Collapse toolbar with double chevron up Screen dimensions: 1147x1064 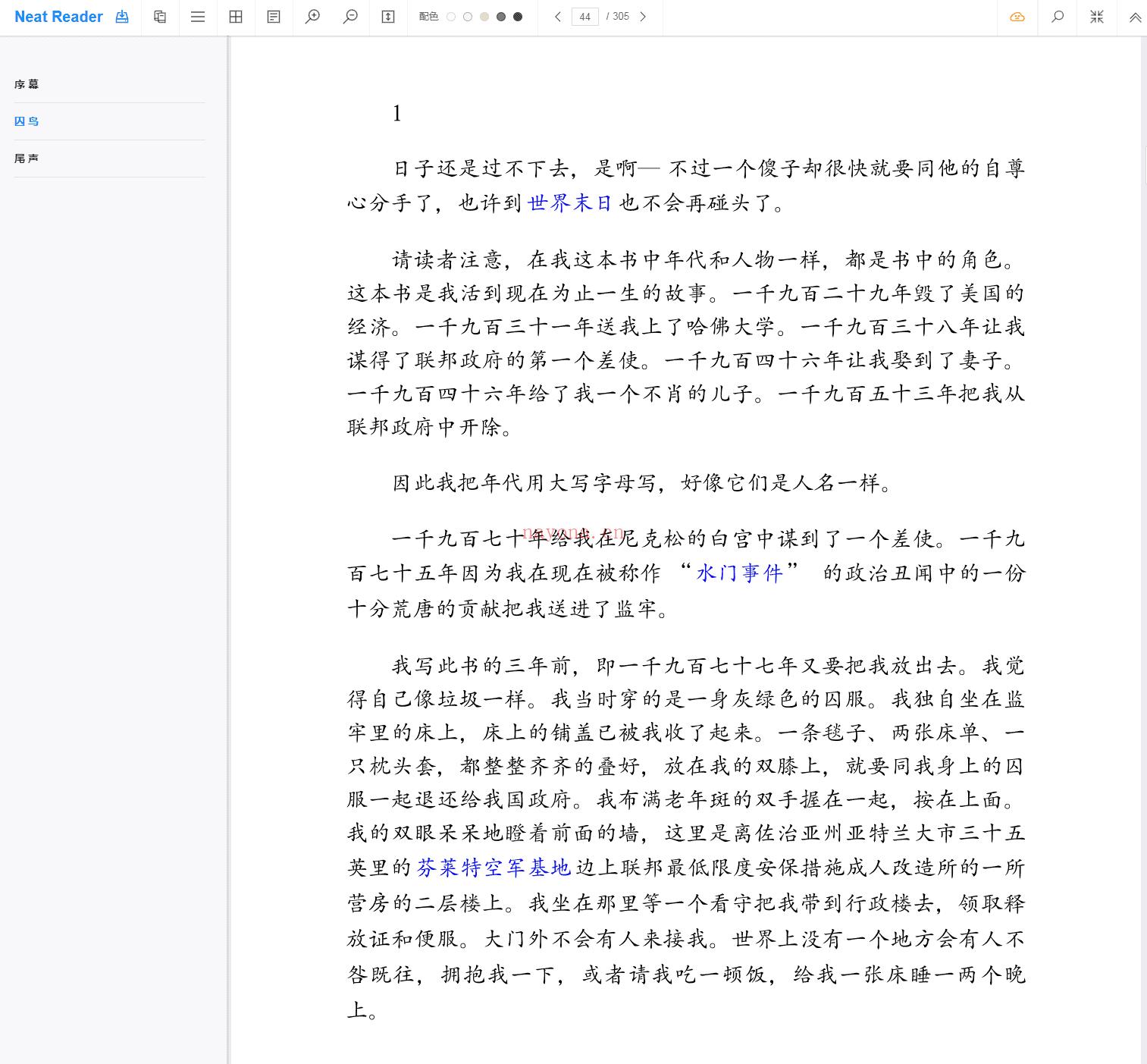pyautogui.click(x=1135, y=17)
